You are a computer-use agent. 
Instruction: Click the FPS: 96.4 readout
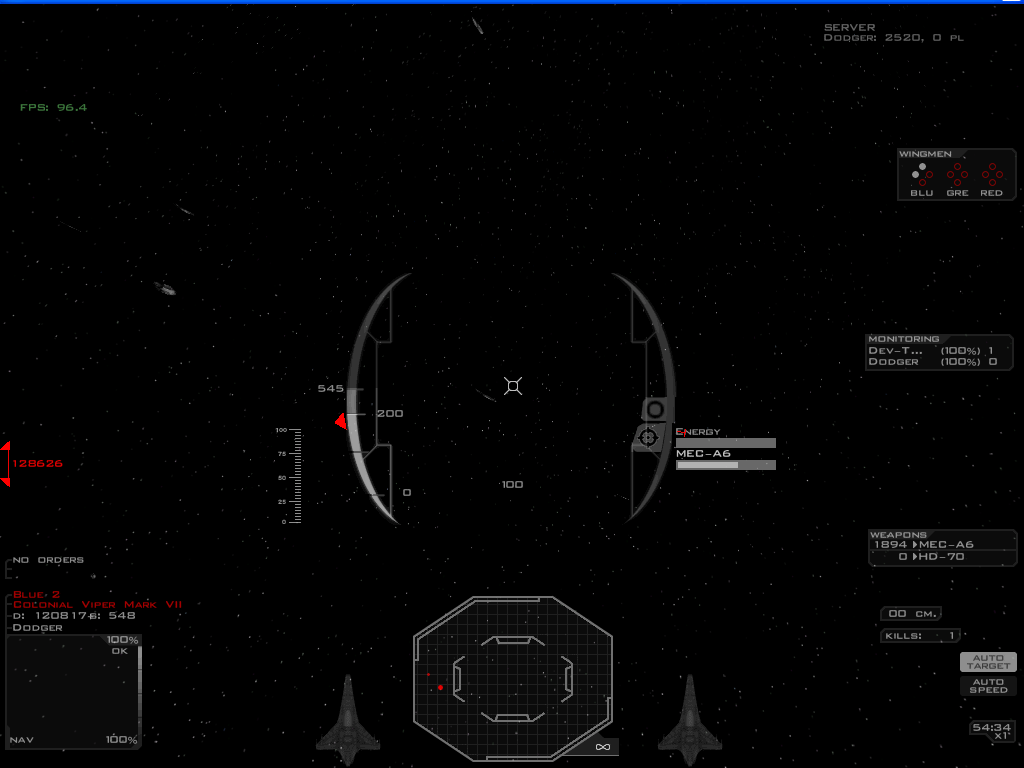tap(54, 107)
